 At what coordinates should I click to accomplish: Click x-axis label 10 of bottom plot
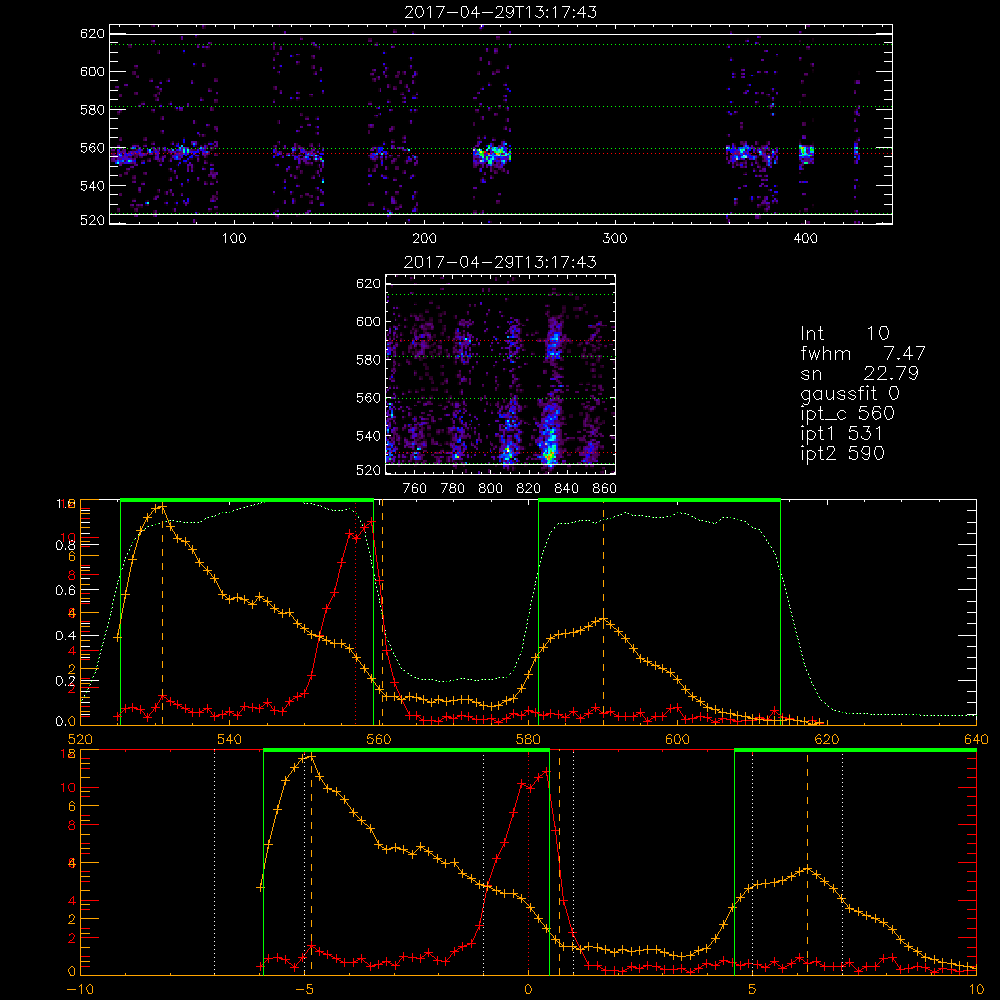tap(976, 989)
